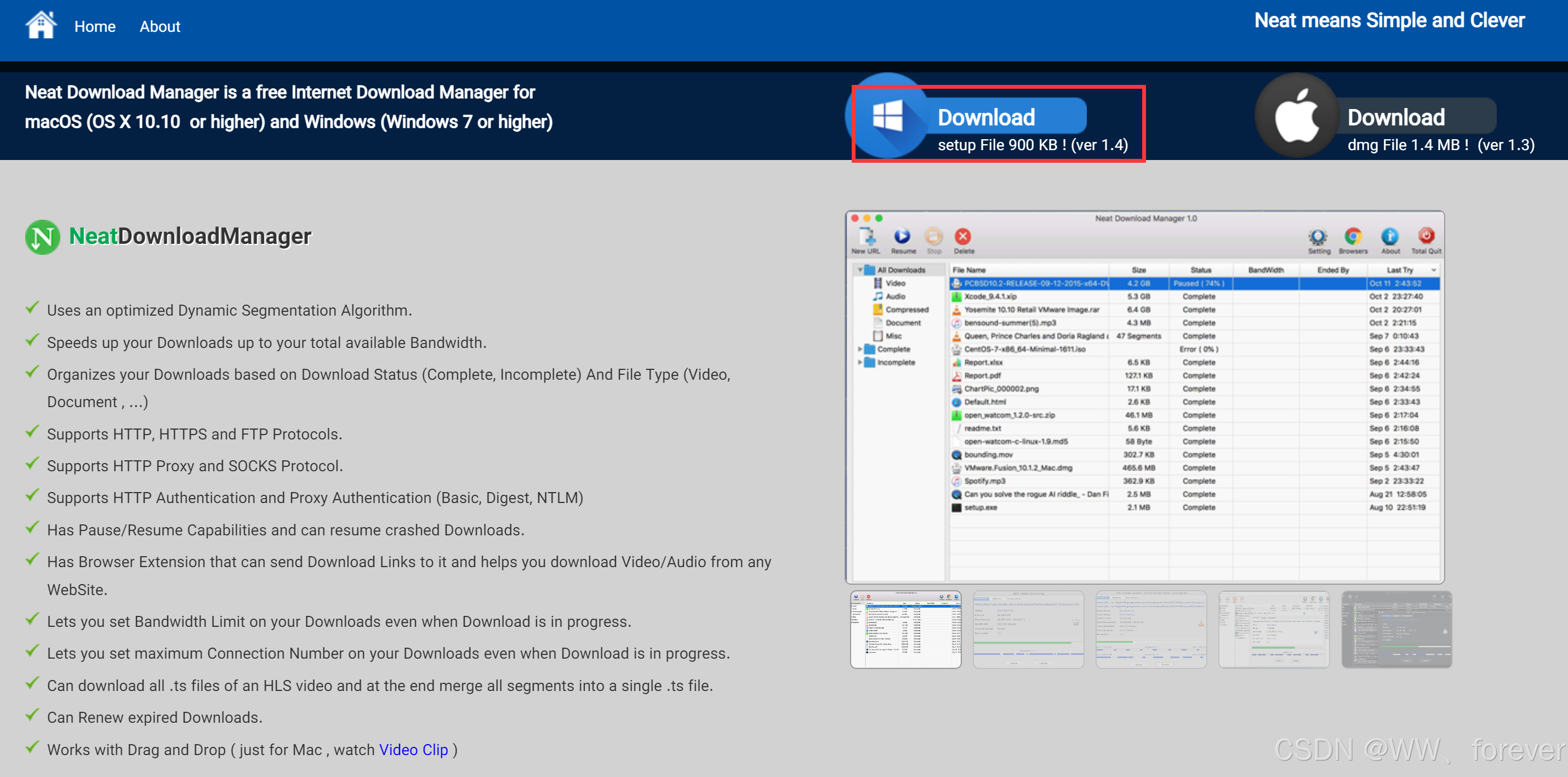Click the red Delete icon

point(963,237)
